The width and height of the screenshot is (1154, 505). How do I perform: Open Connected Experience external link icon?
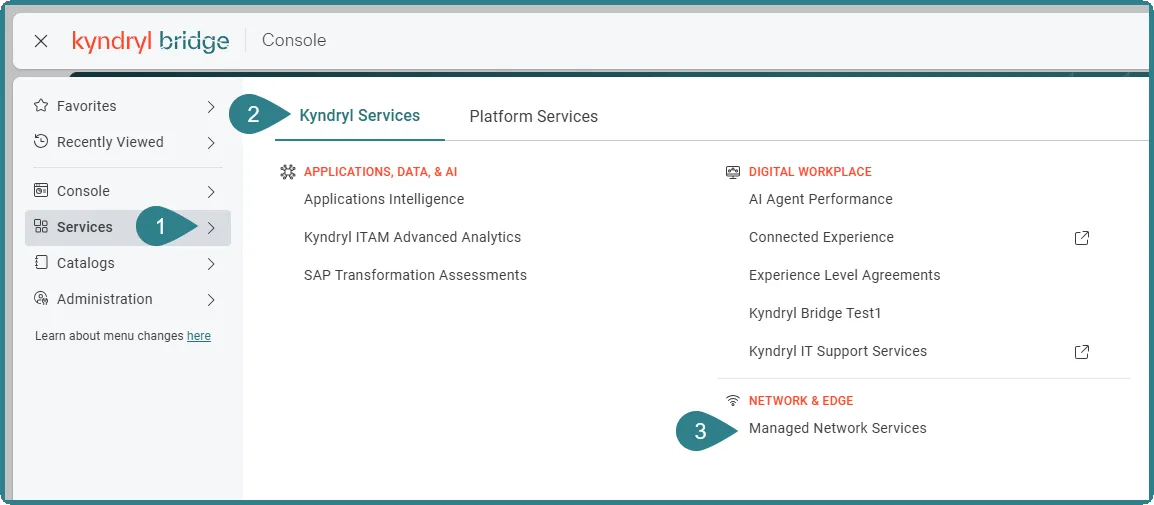coord(1082,238)
